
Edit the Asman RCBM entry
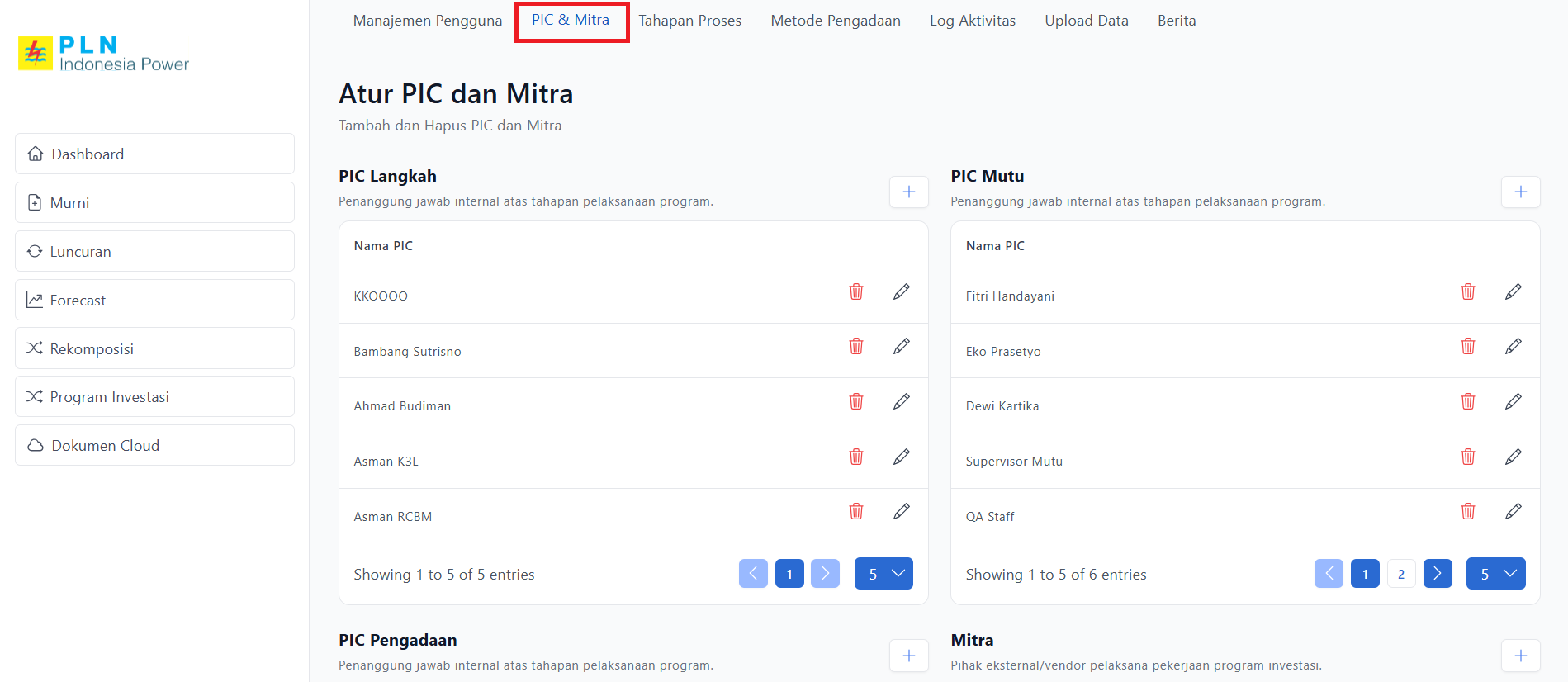[901, 512]
